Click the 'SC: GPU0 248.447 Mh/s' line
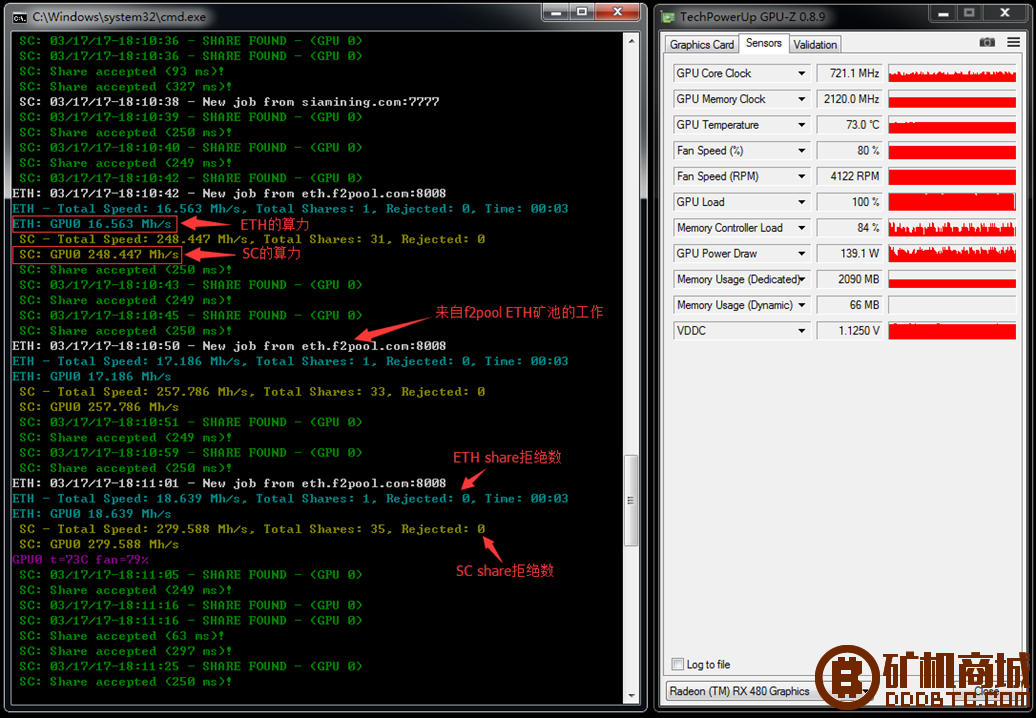1036x718 pixels. [x=97, y=254]
